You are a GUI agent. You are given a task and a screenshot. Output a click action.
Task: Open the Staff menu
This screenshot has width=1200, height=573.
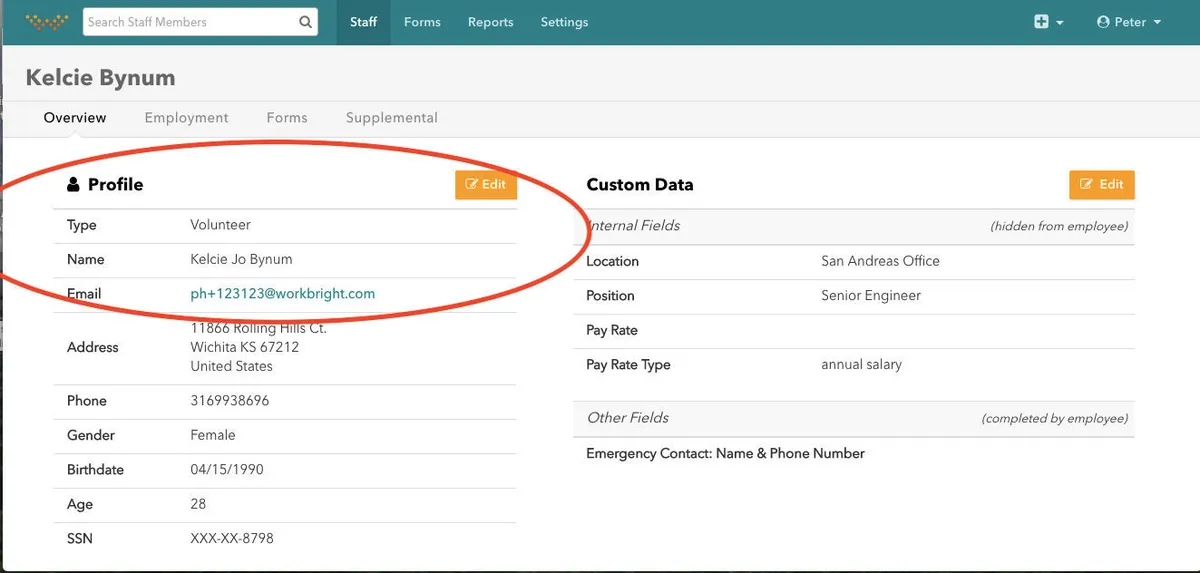363,22
